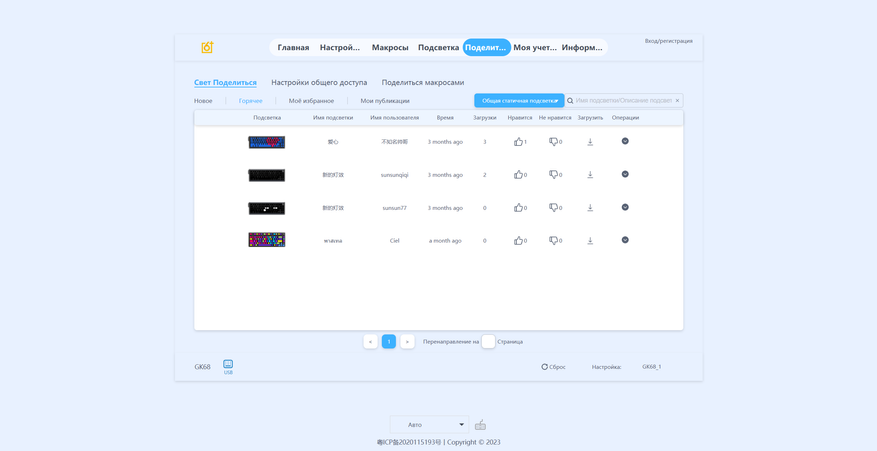Click the Нравится column header
This screenshot has height=451, width=877.
pyautogui.click(x=520, y=118)
